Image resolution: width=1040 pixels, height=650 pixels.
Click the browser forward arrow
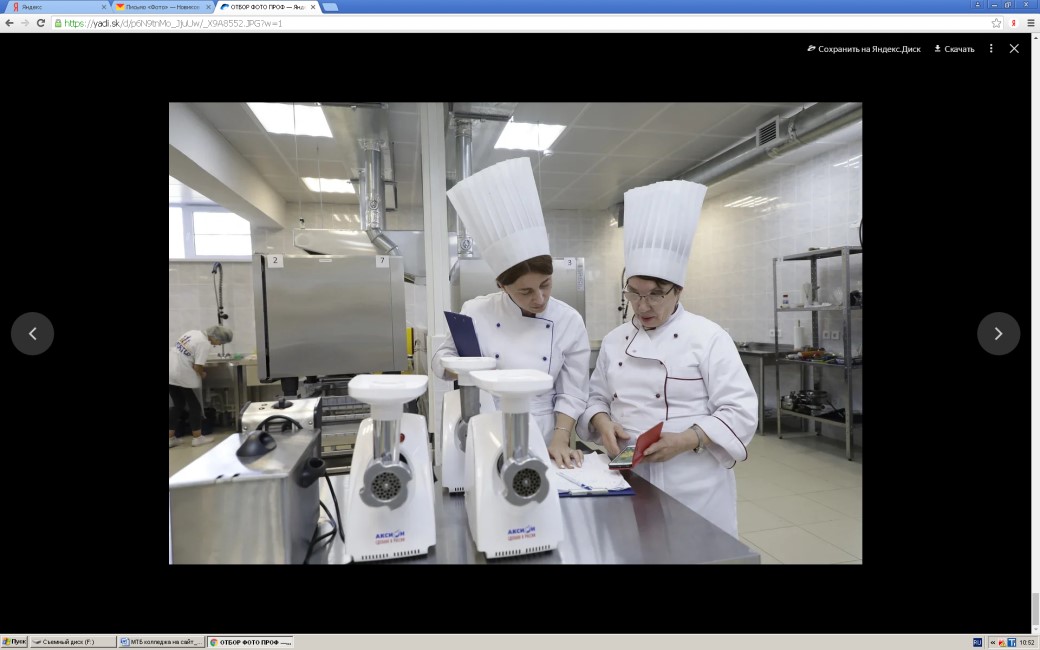[25, 23]
